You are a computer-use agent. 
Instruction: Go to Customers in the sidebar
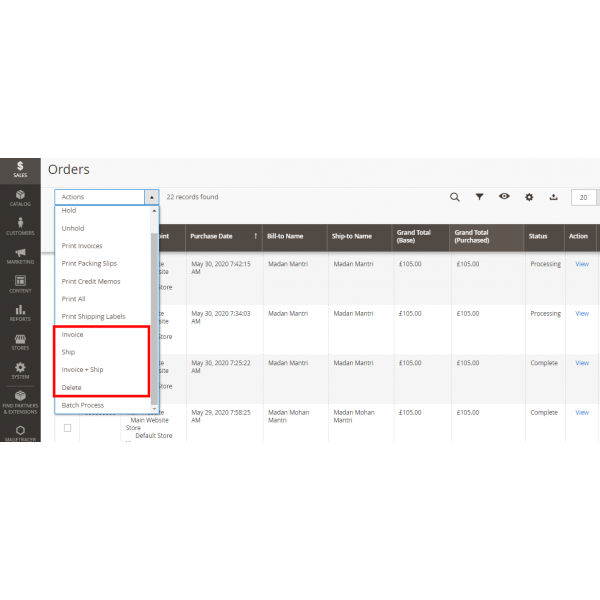tap(20, 226)
